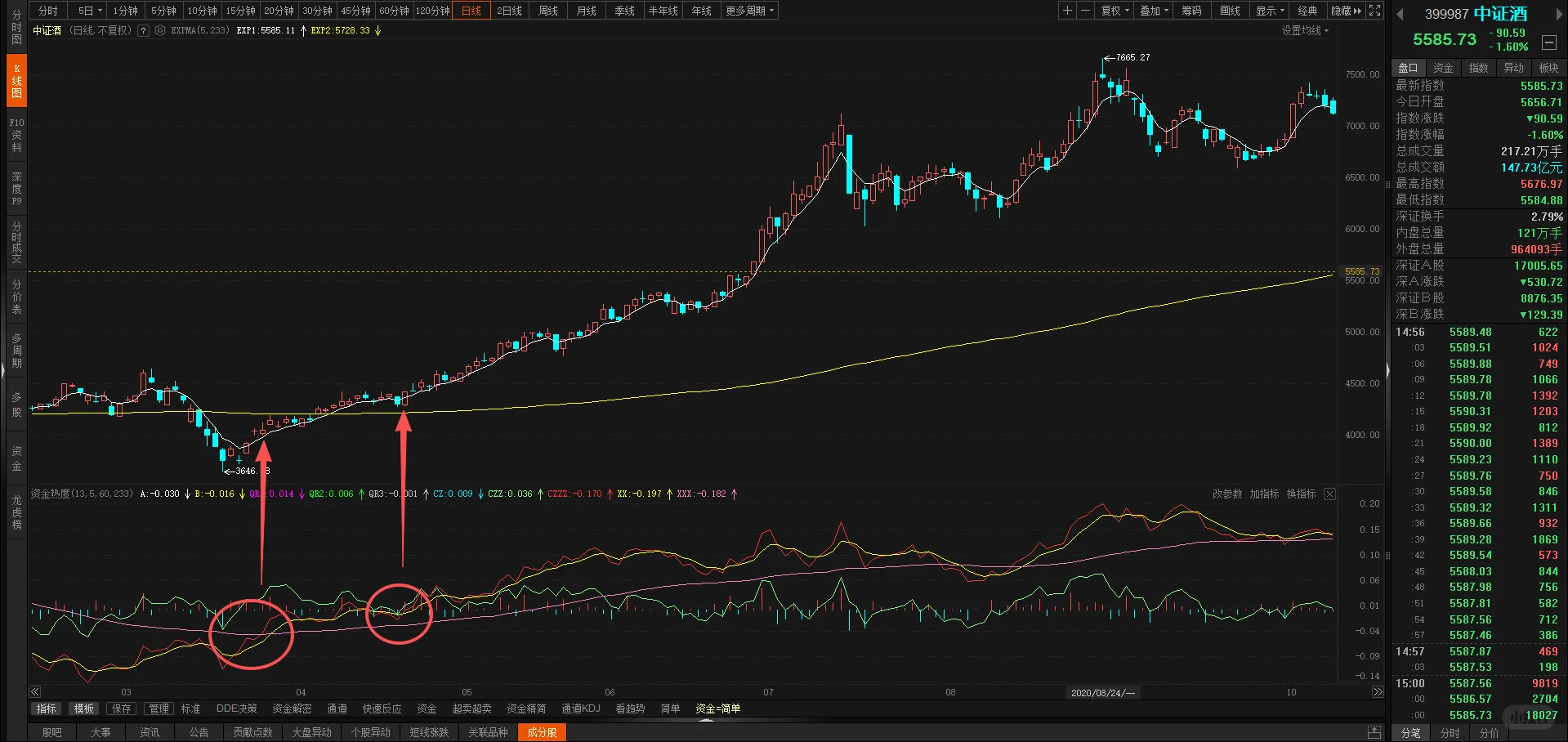
Task: Open 显示 display dropdown
Action: tap(1270, 11)
